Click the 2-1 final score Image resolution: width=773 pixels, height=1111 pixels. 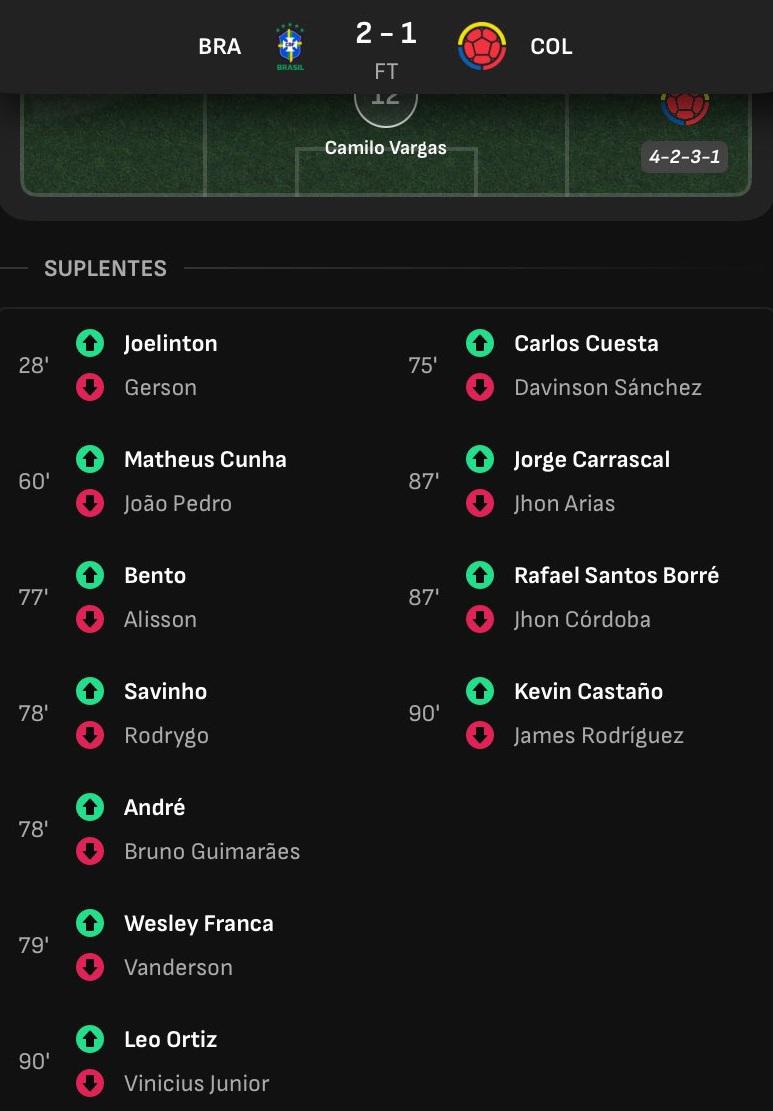click(x=385, y=35)
